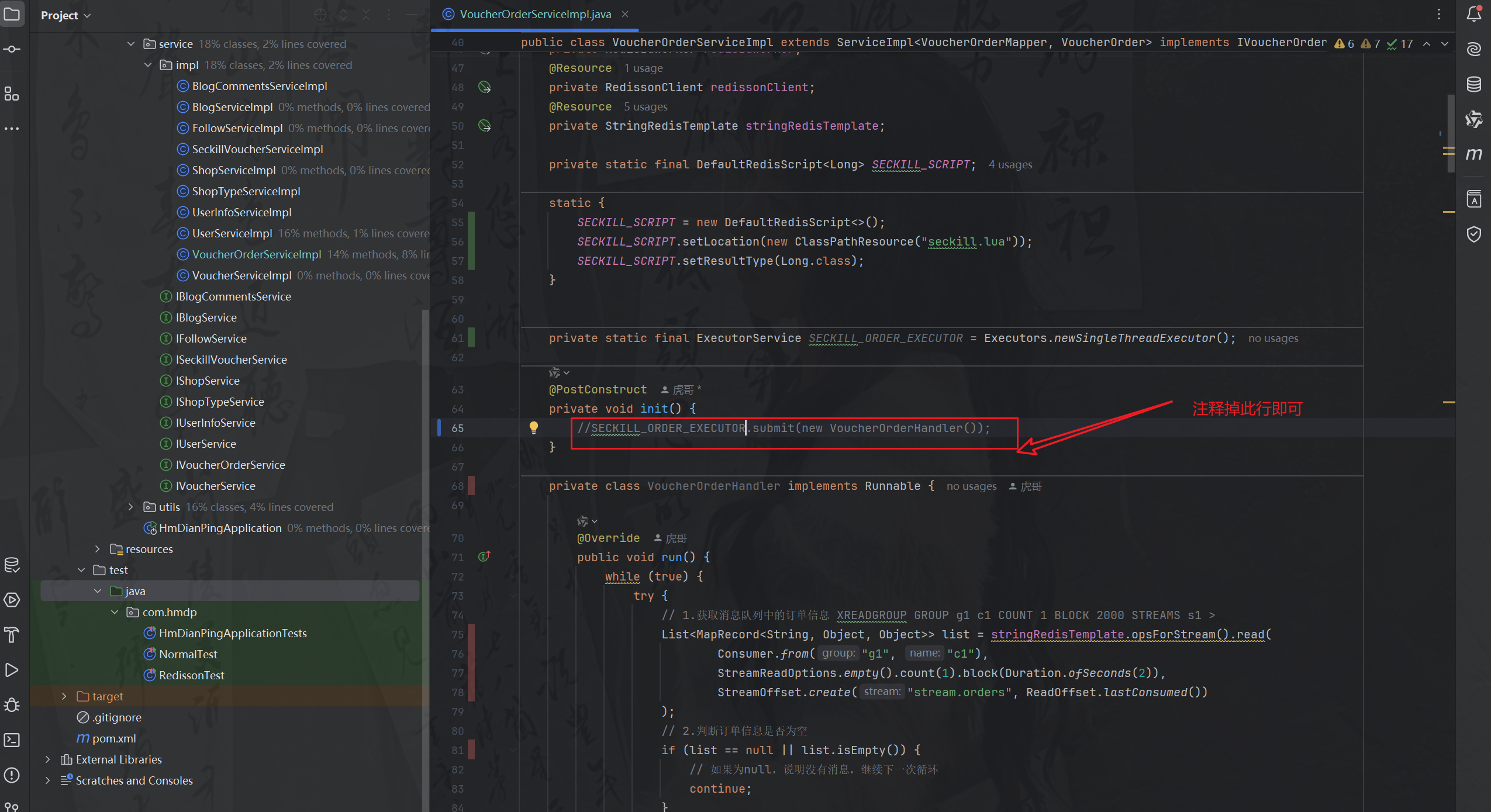Image resolution: width=1491 pixels, height=812 pixels.
Task: Expand the utils package node
Action: pyautogui.click(x=131, y=507)
